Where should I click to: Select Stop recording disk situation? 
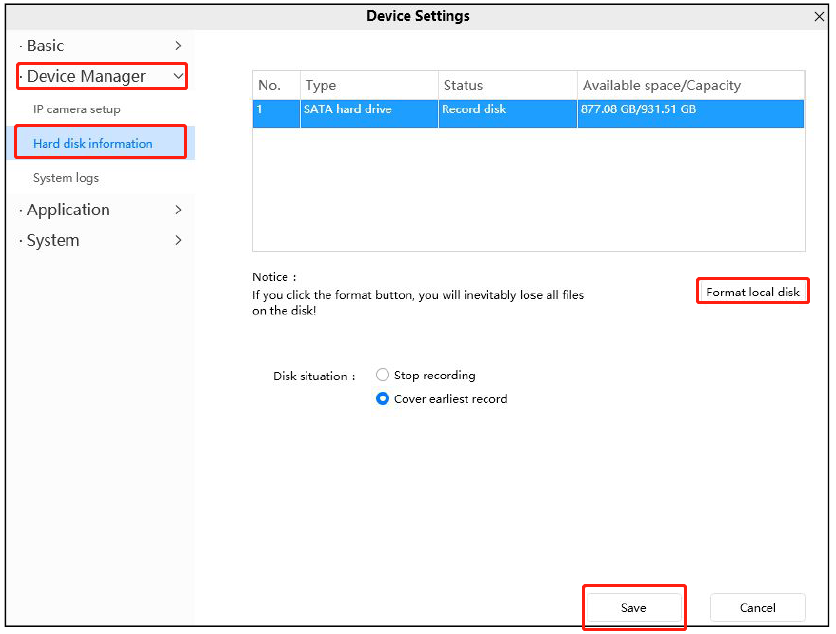(x=382, y=375)
